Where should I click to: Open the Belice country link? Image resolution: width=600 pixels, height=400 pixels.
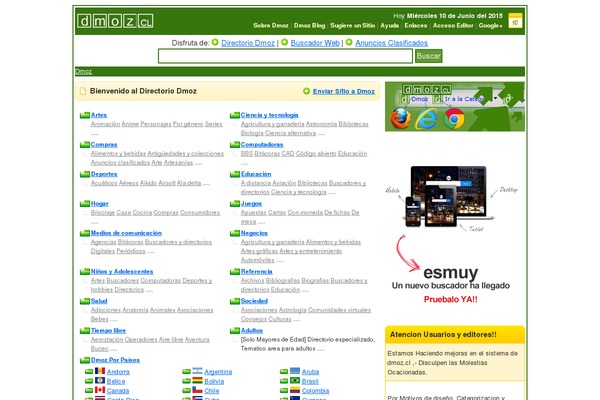tap(116, 381)
